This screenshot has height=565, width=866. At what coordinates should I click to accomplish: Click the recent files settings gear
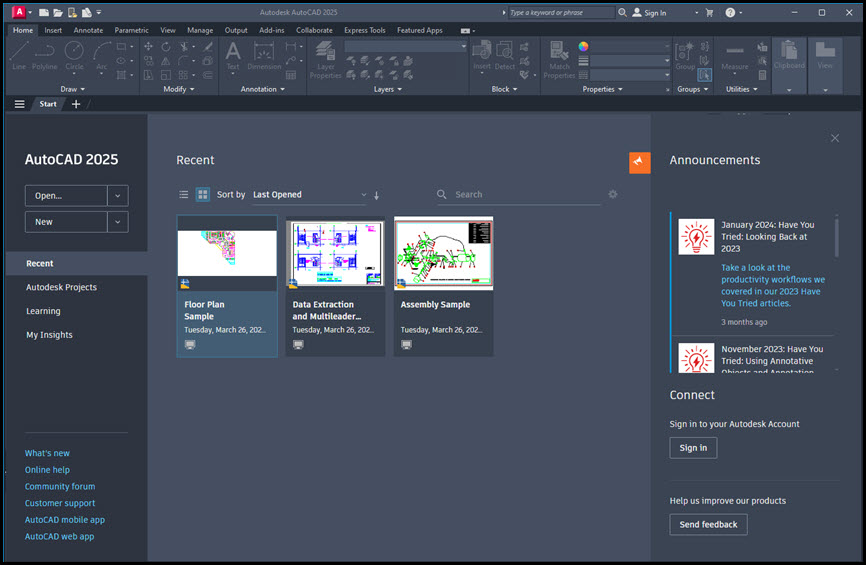tap(612, 194)
